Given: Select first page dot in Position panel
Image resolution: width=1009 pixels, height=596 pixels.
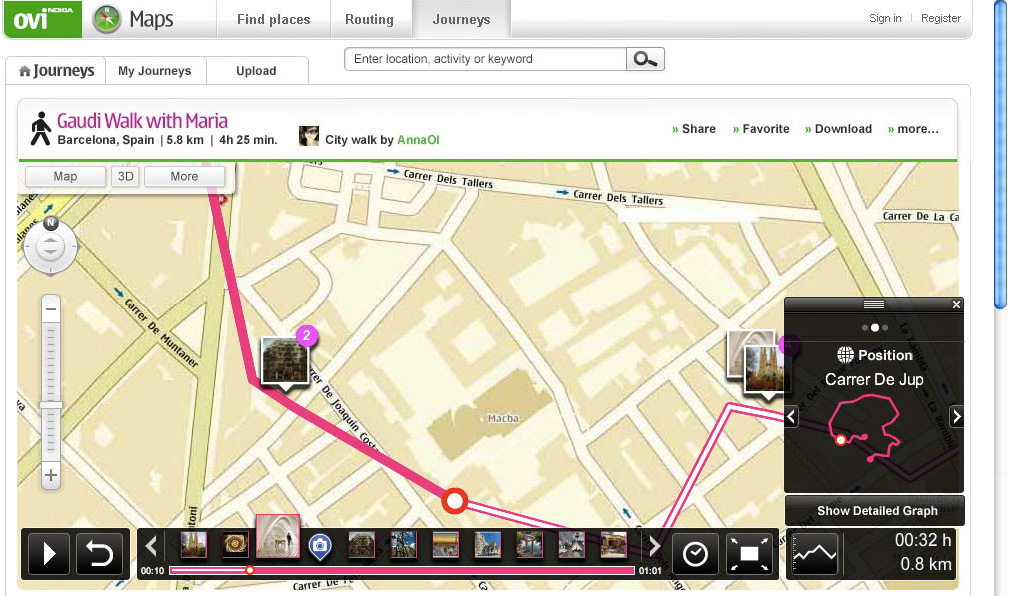Looking at the screenshot, I should click(864, 327).
